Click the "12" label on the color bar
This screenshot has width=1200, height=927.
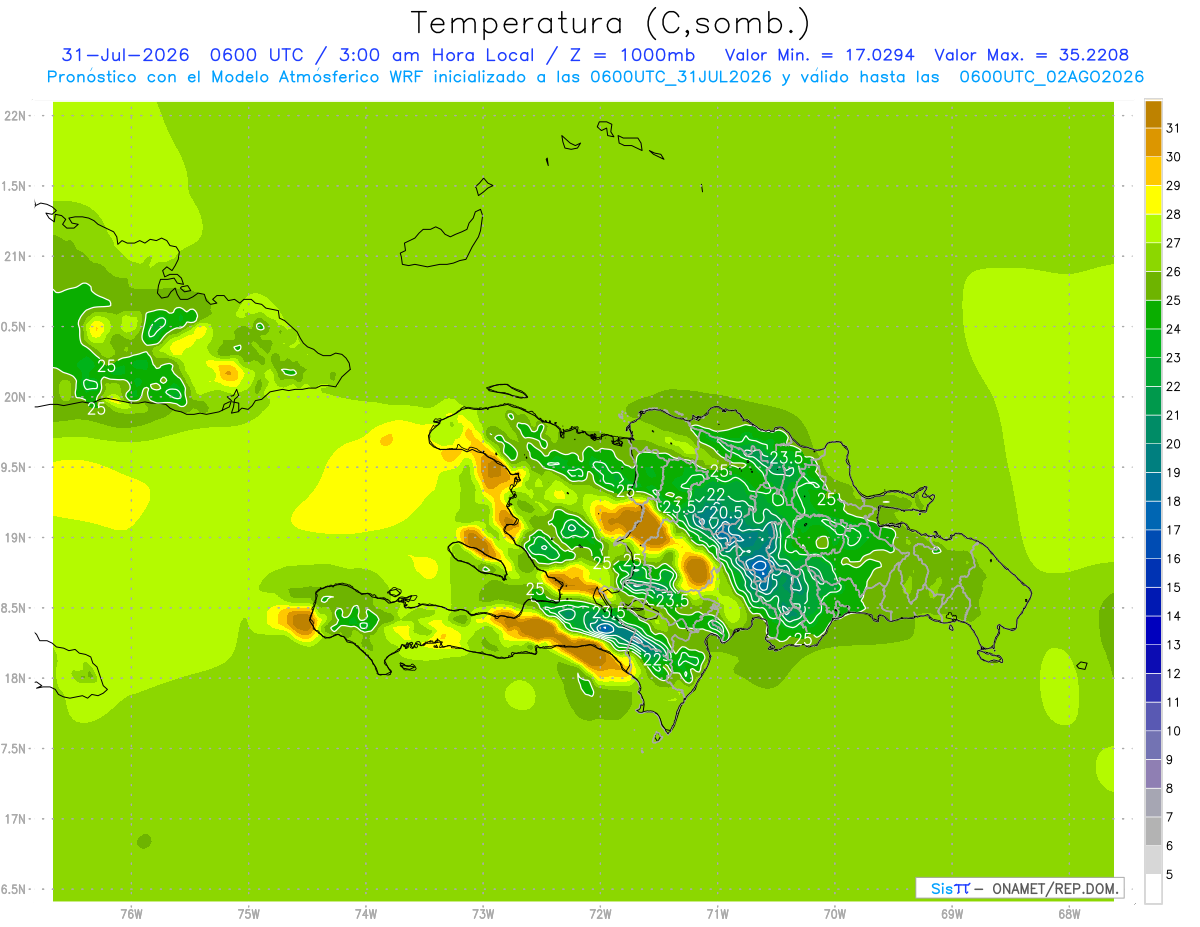(x=1174, y=674)
